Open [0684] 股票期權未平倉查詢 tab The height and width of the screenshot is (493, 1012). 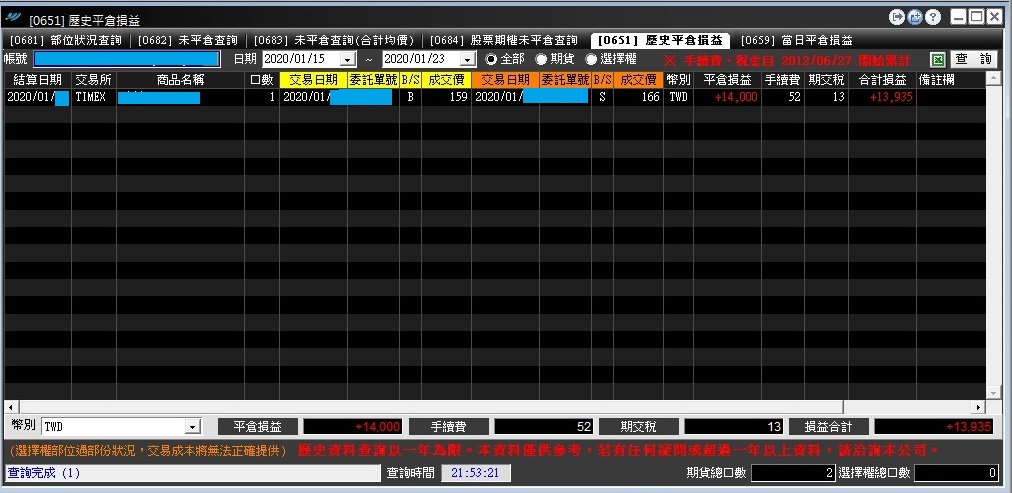point(503,41)
